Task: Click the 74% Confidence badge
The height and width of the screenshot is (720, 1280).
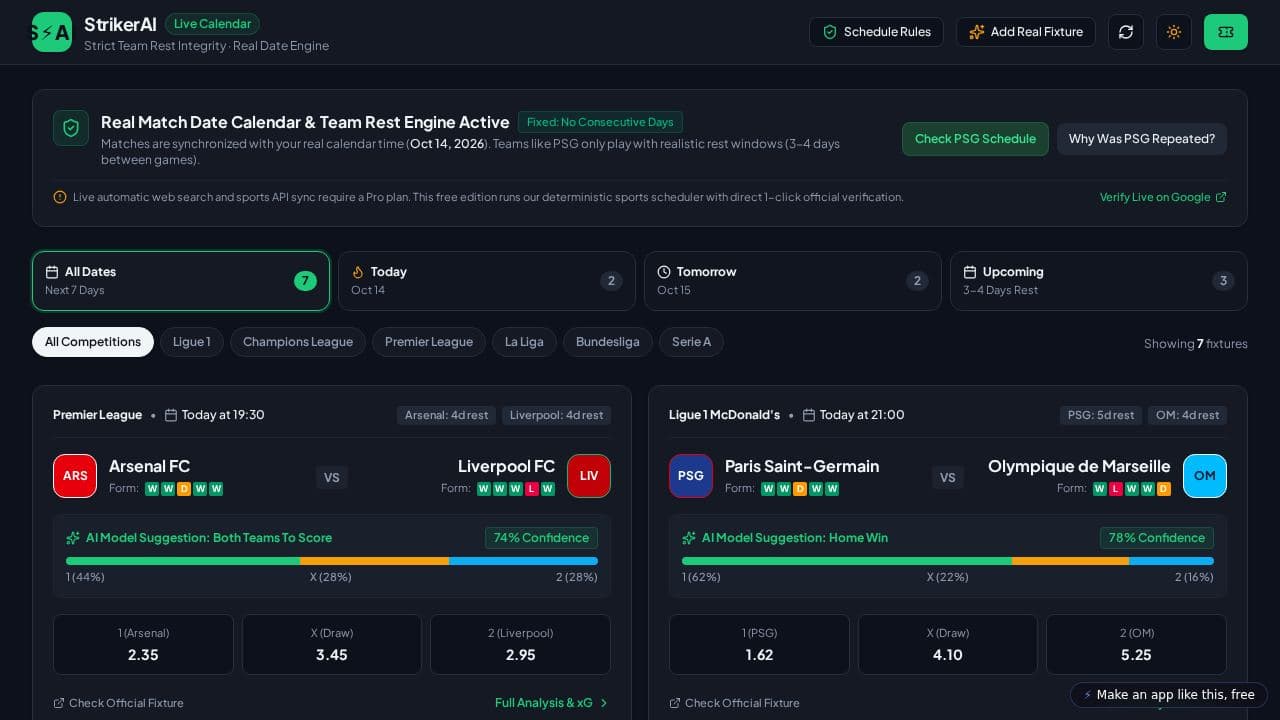Action: [x=541, y=538]
